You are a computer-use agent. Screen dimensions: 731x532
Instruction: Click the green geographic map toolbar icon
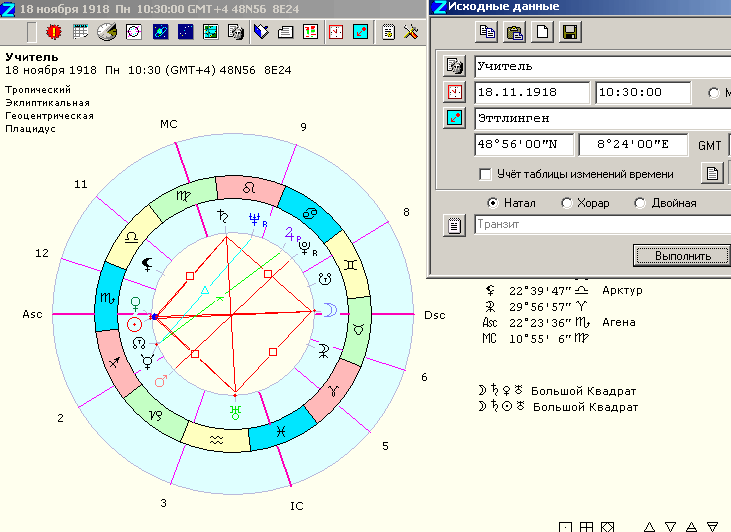click(x=211, y=32)
